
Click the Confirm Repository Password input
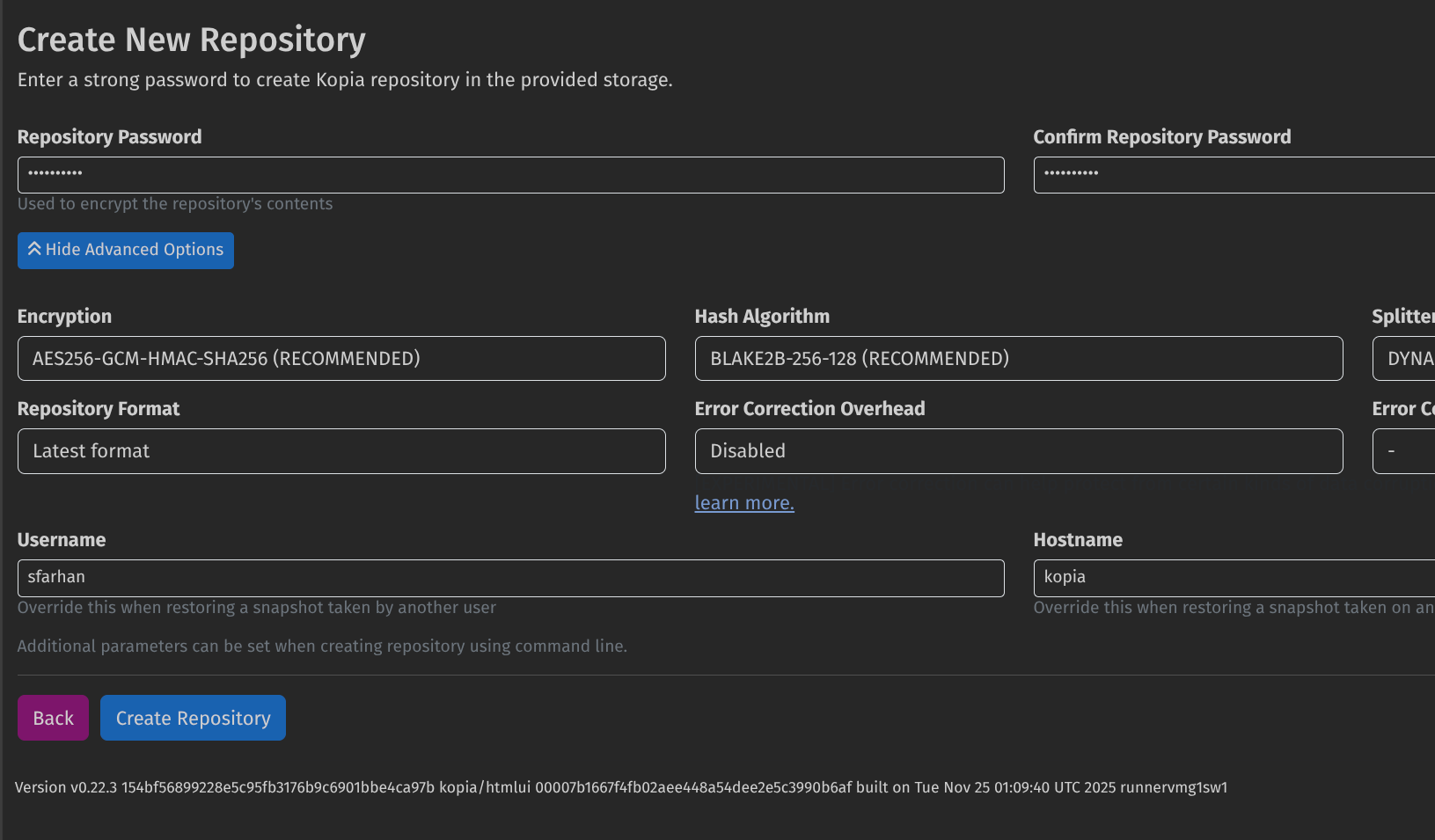point(1232,175)
